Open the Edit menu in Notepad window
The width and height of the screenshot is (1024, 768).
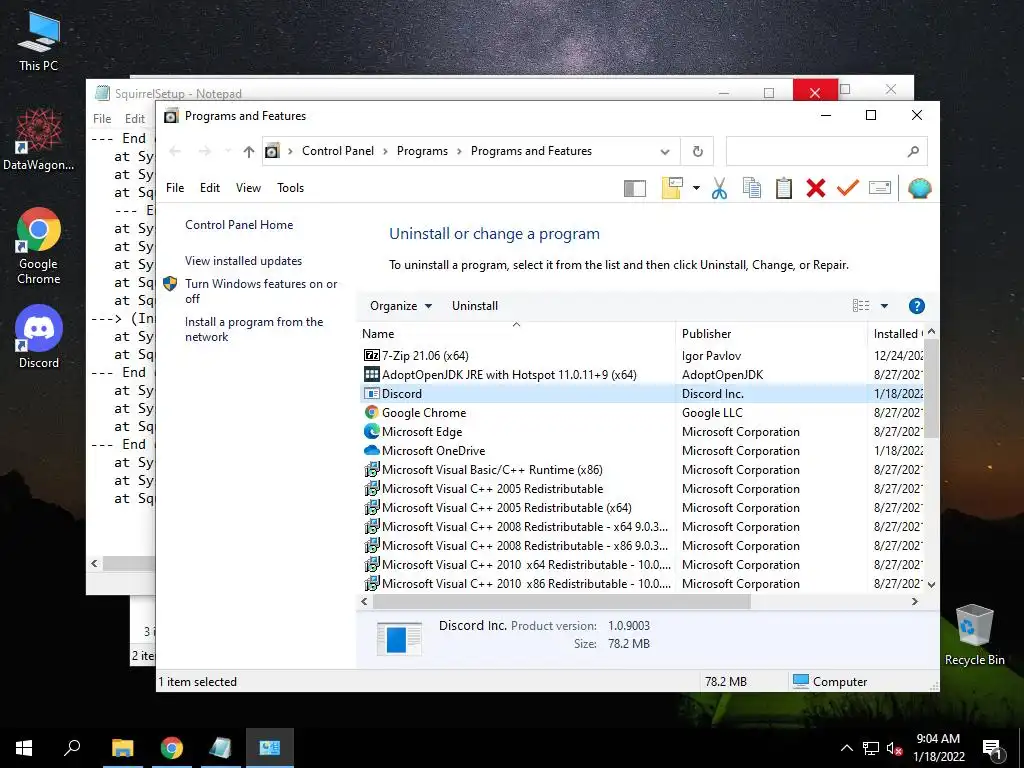coord(135,118)
